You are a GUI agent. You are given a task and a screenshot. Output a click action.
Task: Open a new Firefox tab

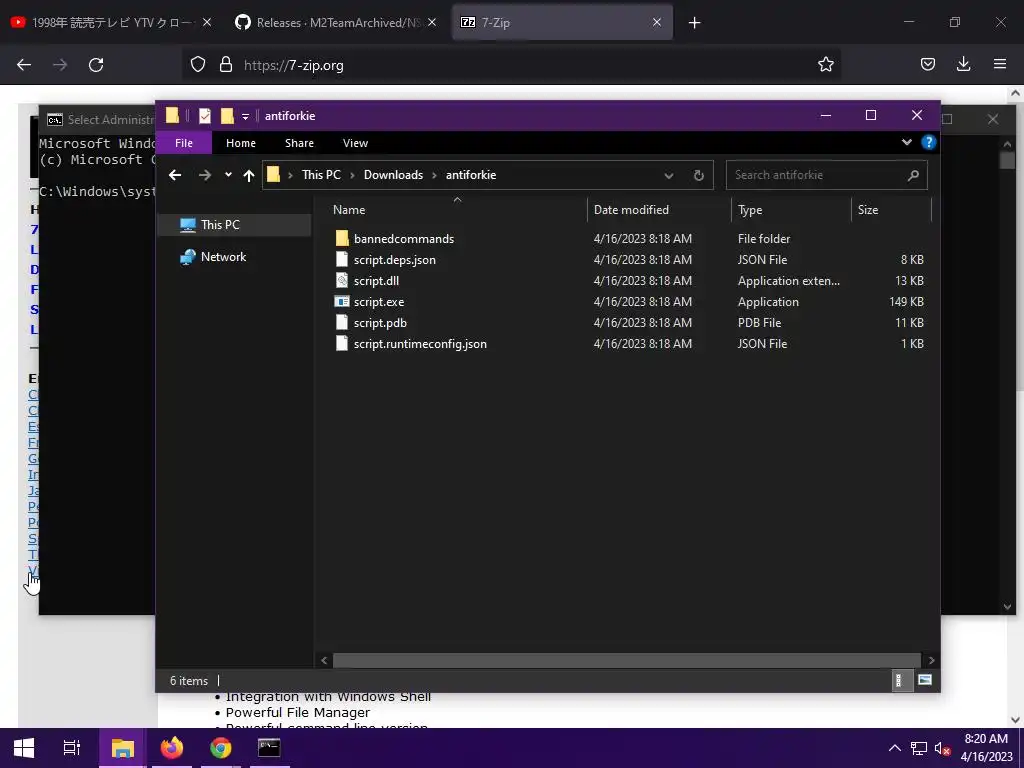[694, 23]
